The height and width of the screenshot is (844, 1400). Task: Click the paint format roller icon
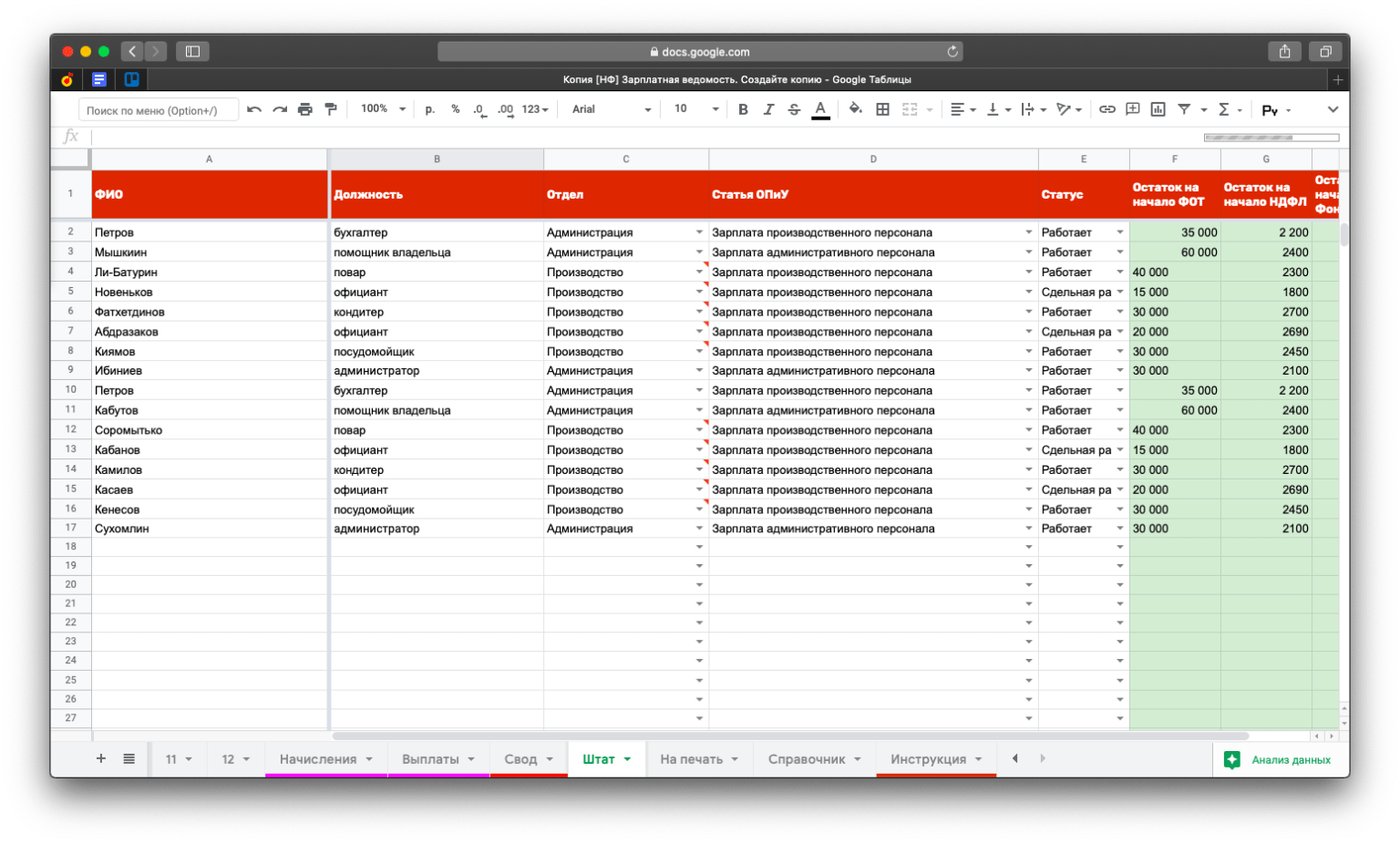point(331,109)
